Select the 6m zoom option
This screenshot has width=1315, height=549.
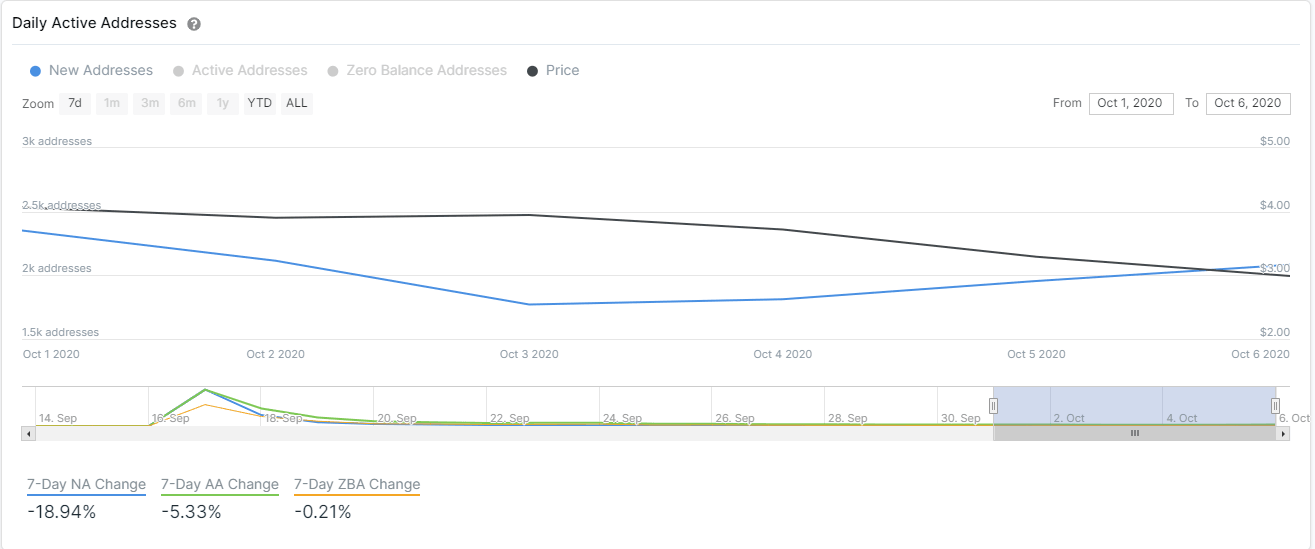(x=187, y=103)
